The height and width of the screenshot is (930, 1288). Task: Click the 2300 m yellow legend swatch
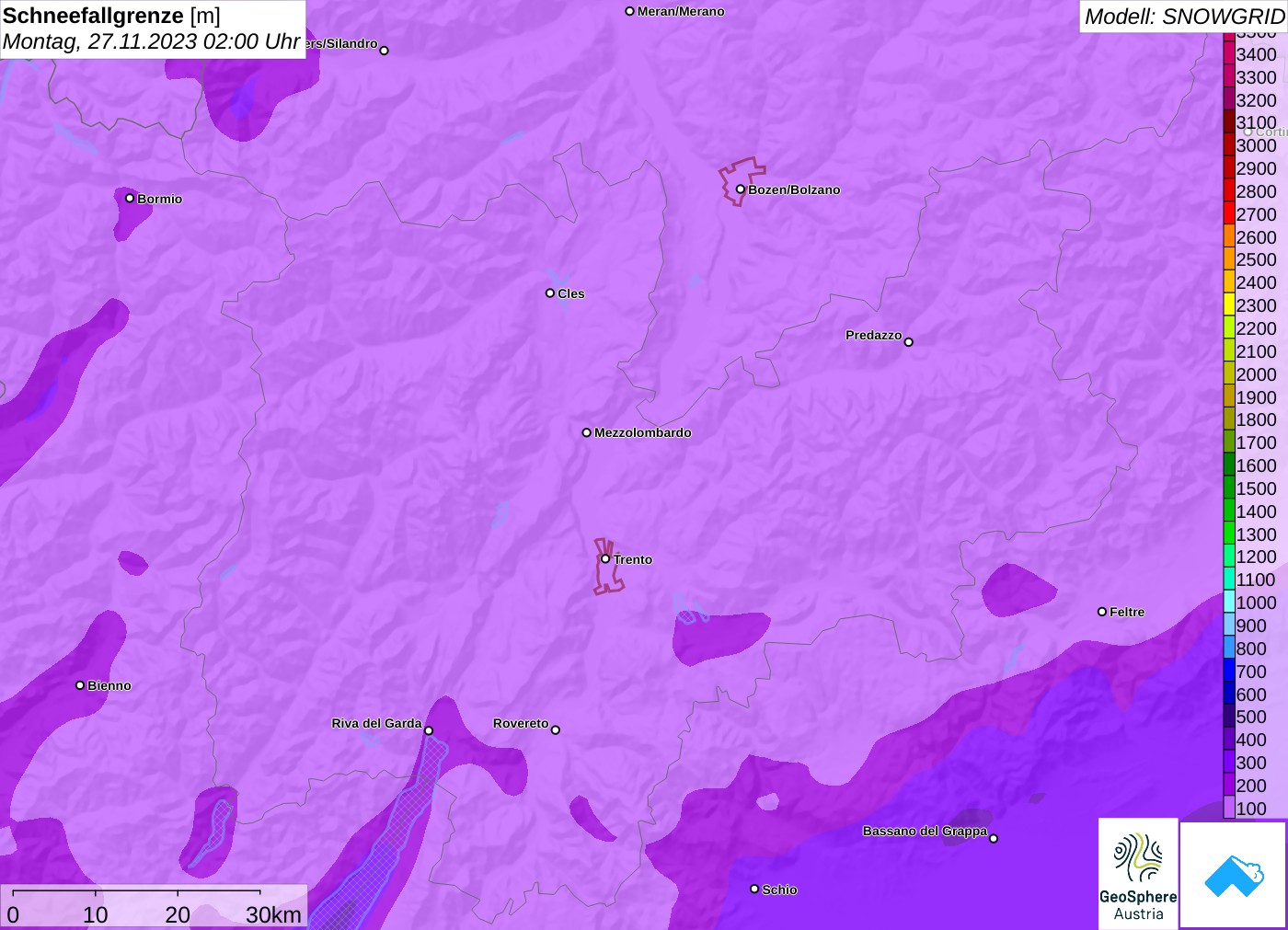pyautogui.click(x=1229, y=305)
